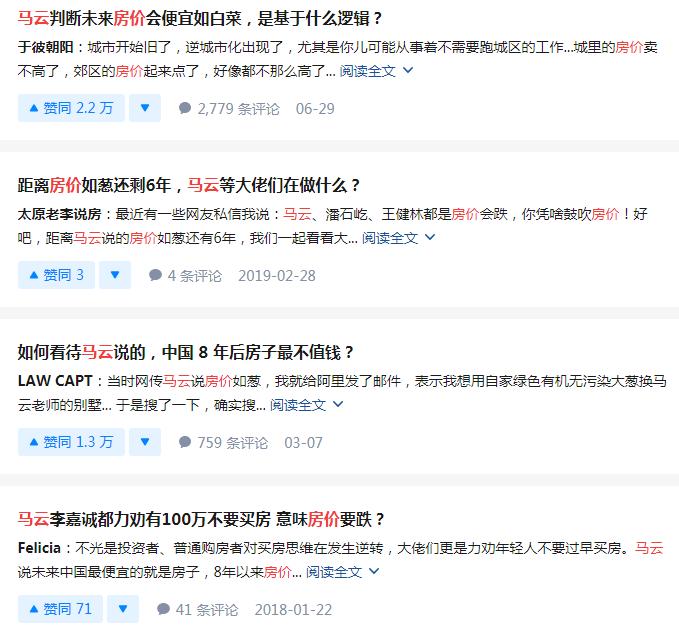Open the 4 条评论 comments text
The width and height of the screenshot is (679, 630).
[195, 276]
